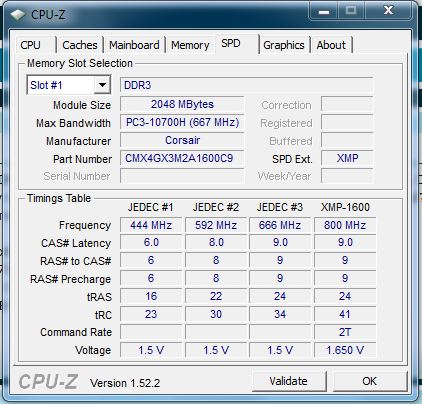The image size is (422, 404).
Task: Close the CPU-Z window
Action: 388,12
